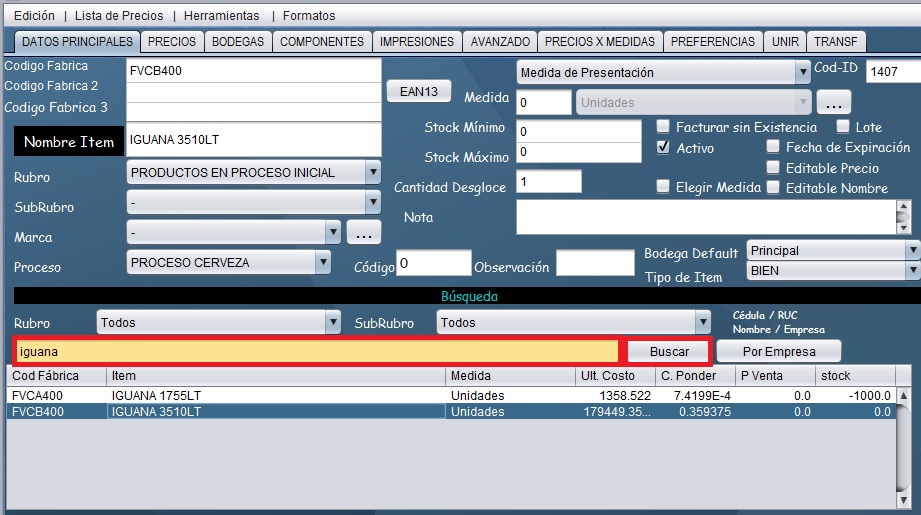Uncheck the Activo checkbox
Screen dimensions: 921x515
pos(663,147)
